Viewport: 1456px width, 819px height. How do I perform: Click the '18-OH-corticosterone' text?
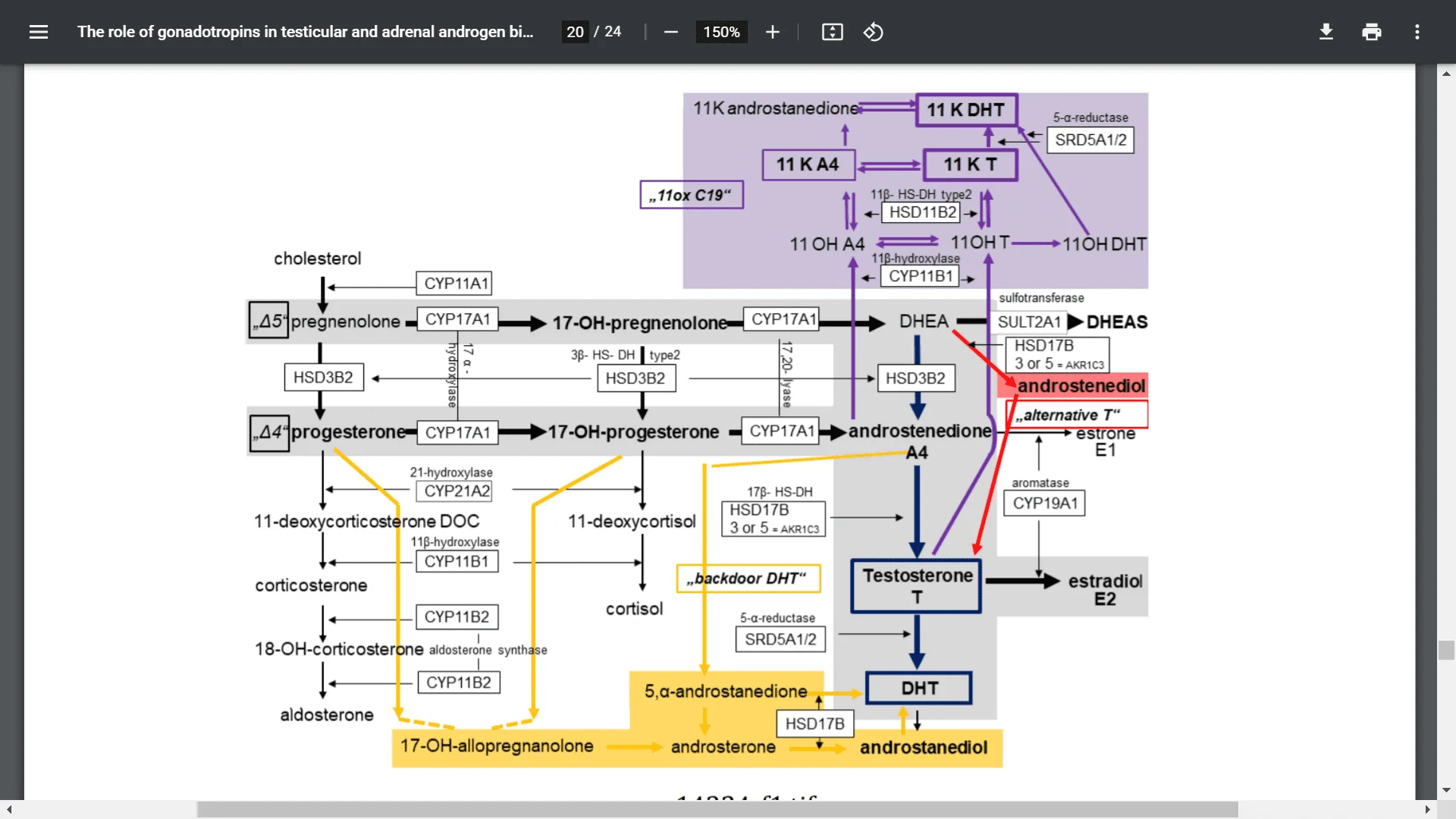339,650
